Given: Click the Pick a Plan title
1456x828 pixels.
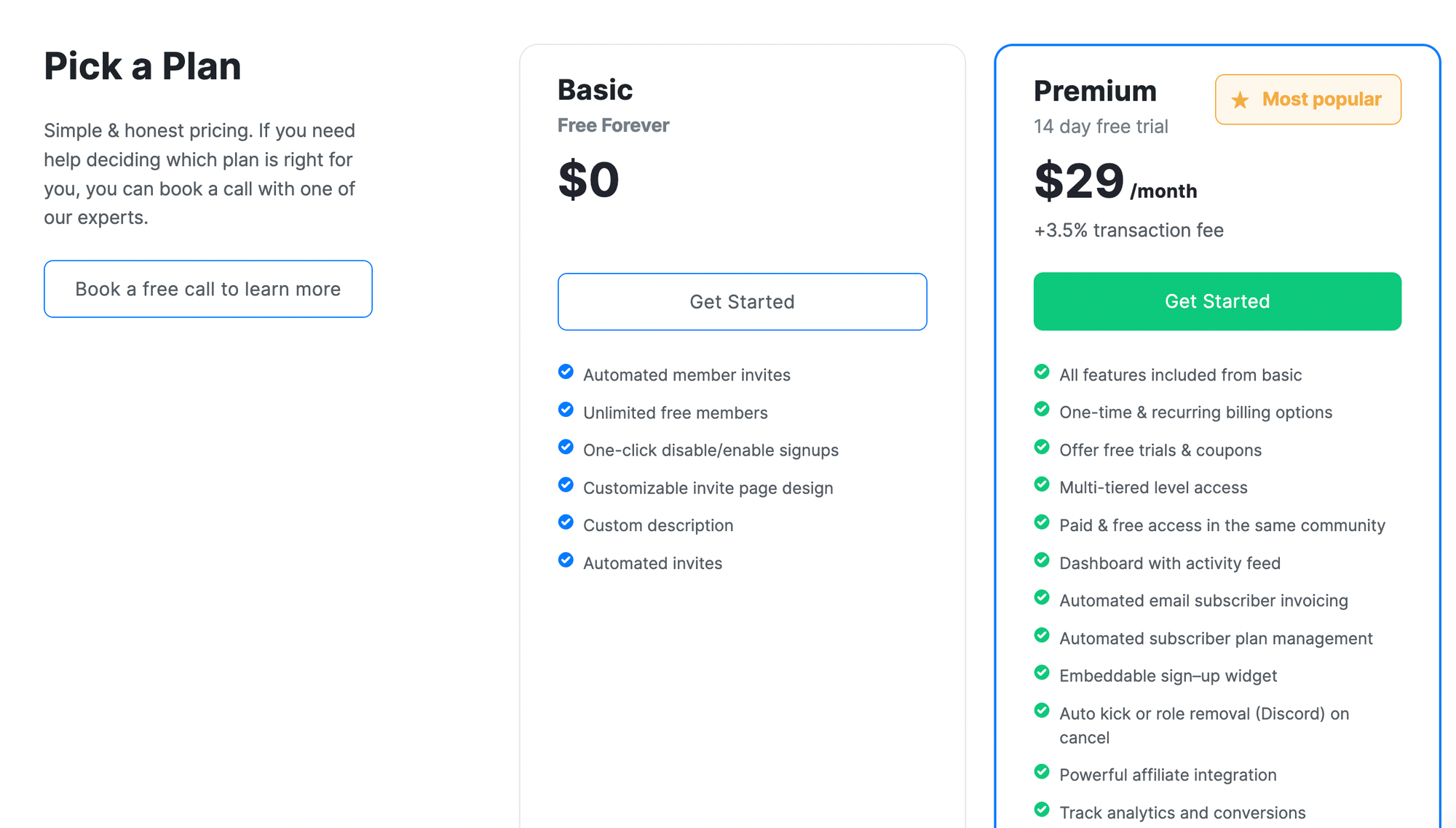Looking at the screenshot, I should pyautogui.click(x=143, y=65).
